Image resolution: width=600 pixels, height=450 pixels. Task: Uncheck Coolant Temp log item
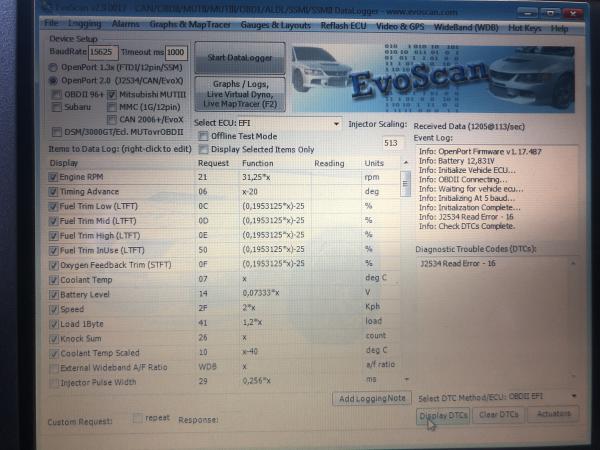[x=54, y=280]
